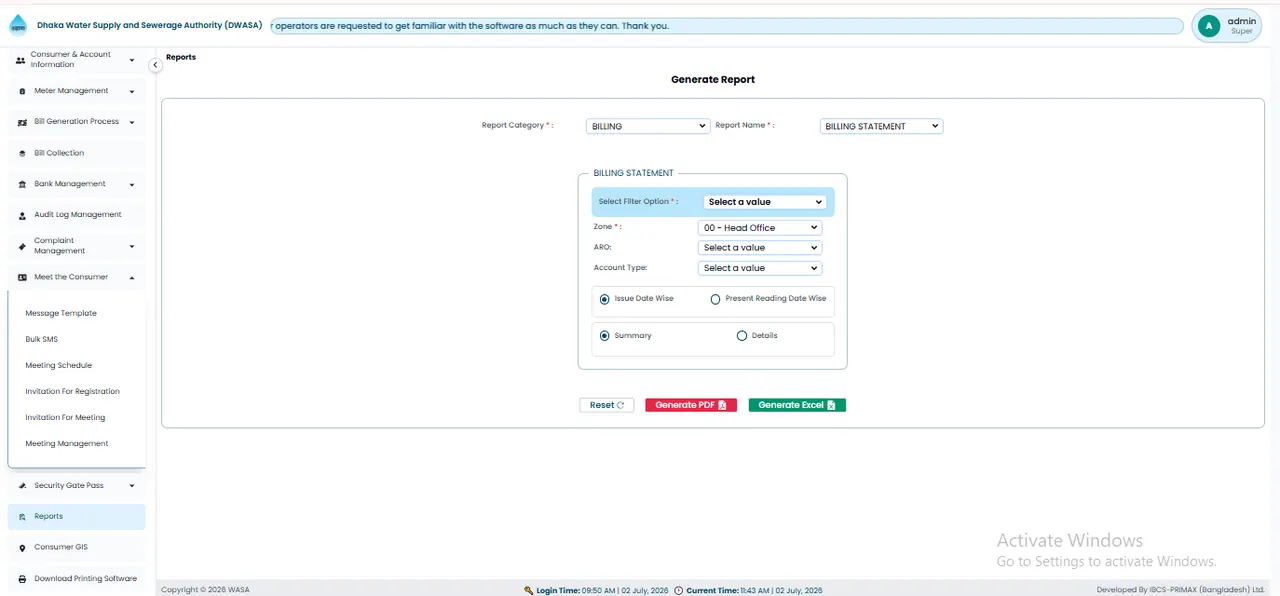This screenshot has width=1280, height=596.
Task: Click the Generate Report heading
Action: [x=713, y=79]
